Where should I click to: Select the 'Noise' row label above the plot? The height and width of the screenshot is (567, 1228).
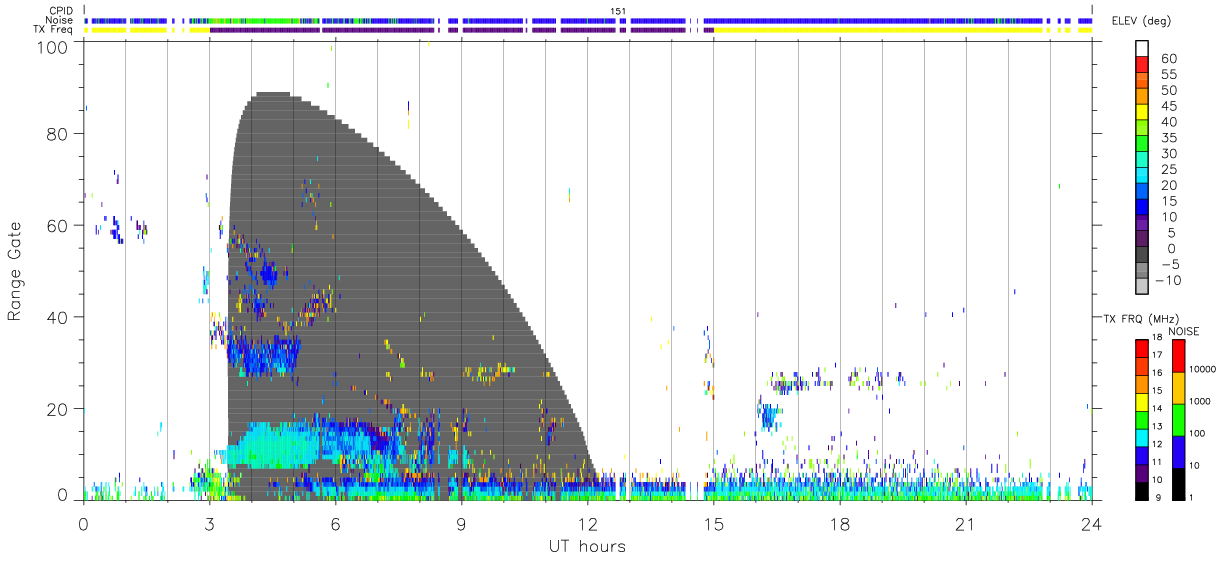pos(59,20)
